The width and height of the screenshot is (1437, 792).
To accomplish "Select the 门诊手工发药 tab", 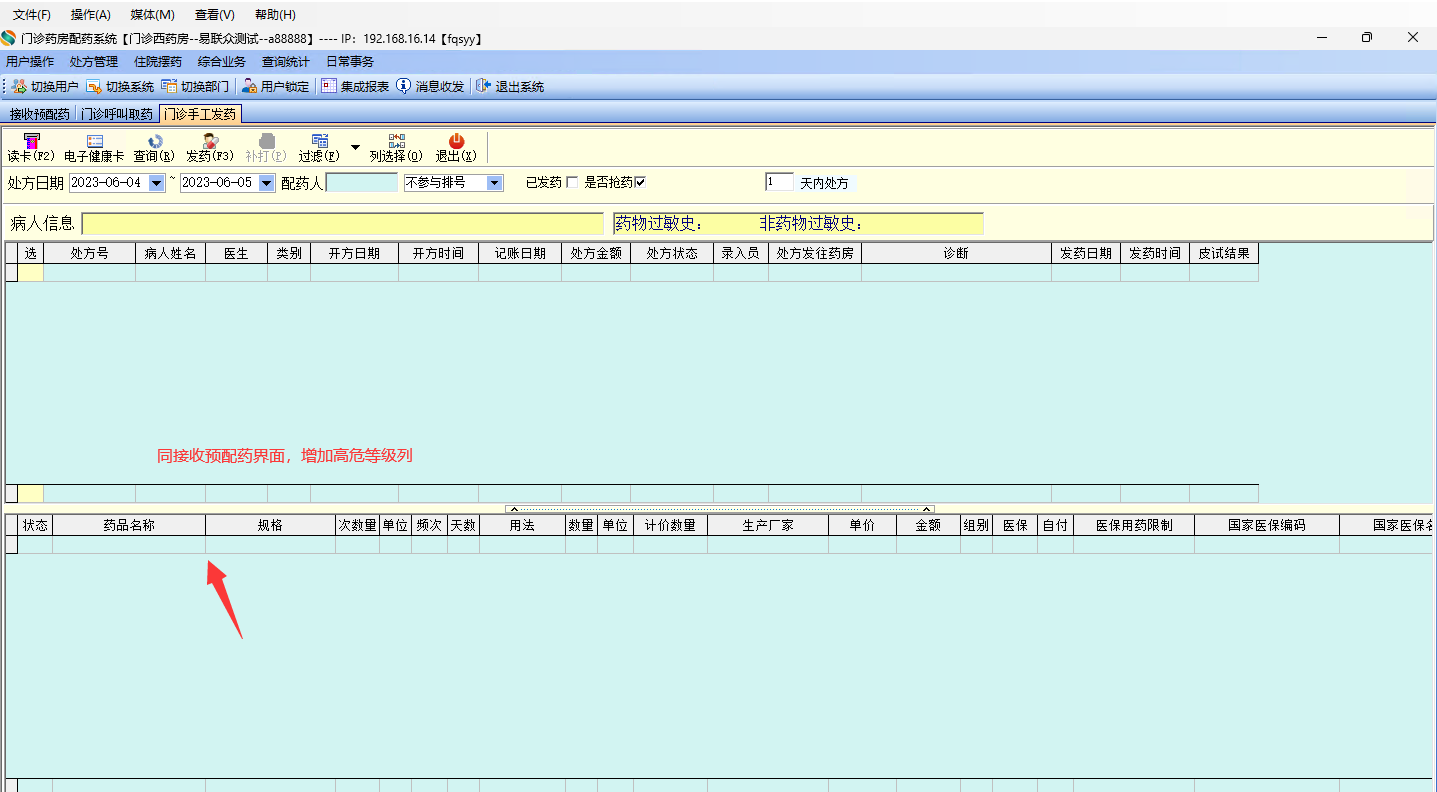I will point(200,114).
